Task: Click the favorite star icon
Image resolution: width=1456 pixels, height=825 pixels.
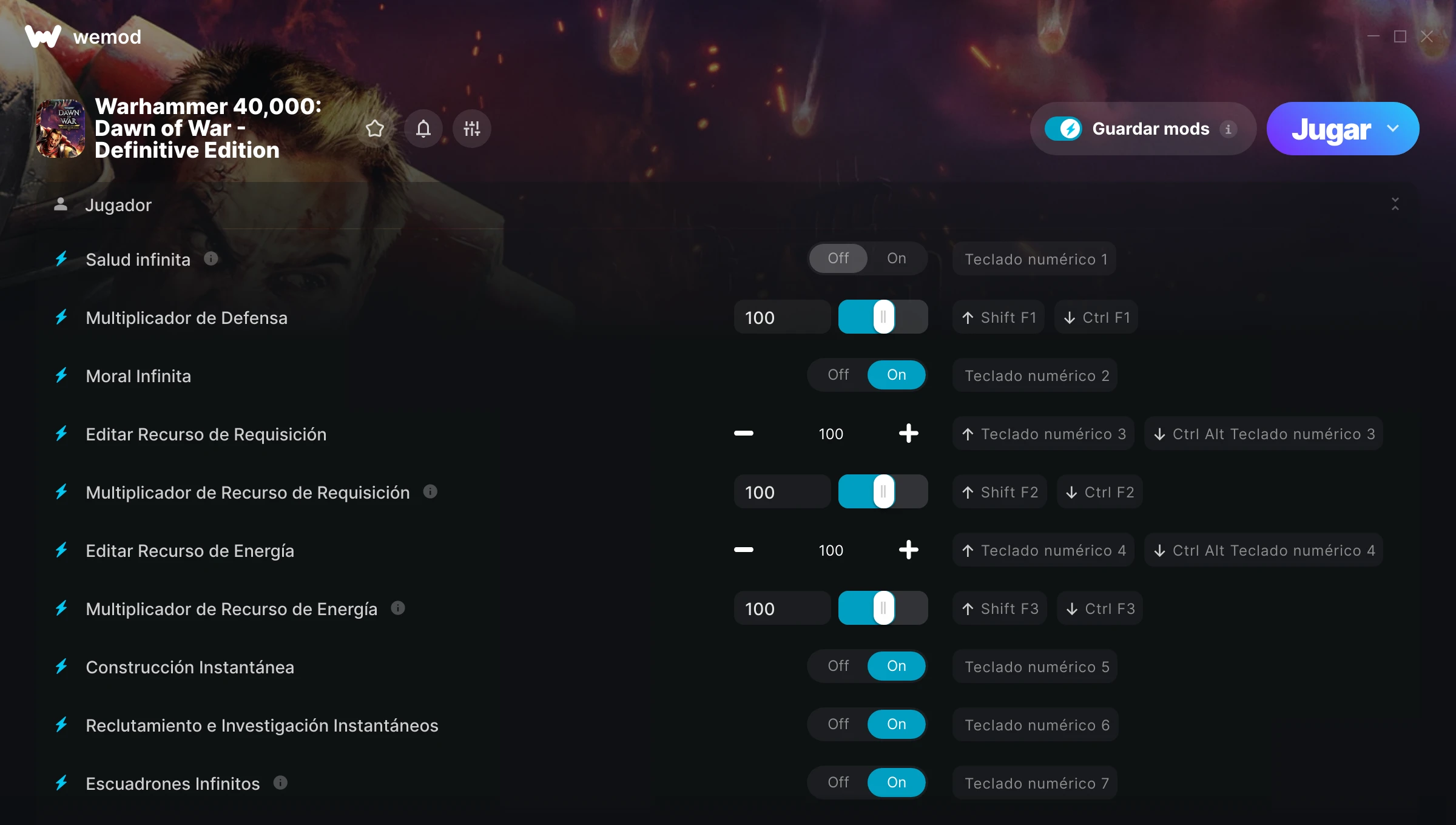Action: [375, 129]
